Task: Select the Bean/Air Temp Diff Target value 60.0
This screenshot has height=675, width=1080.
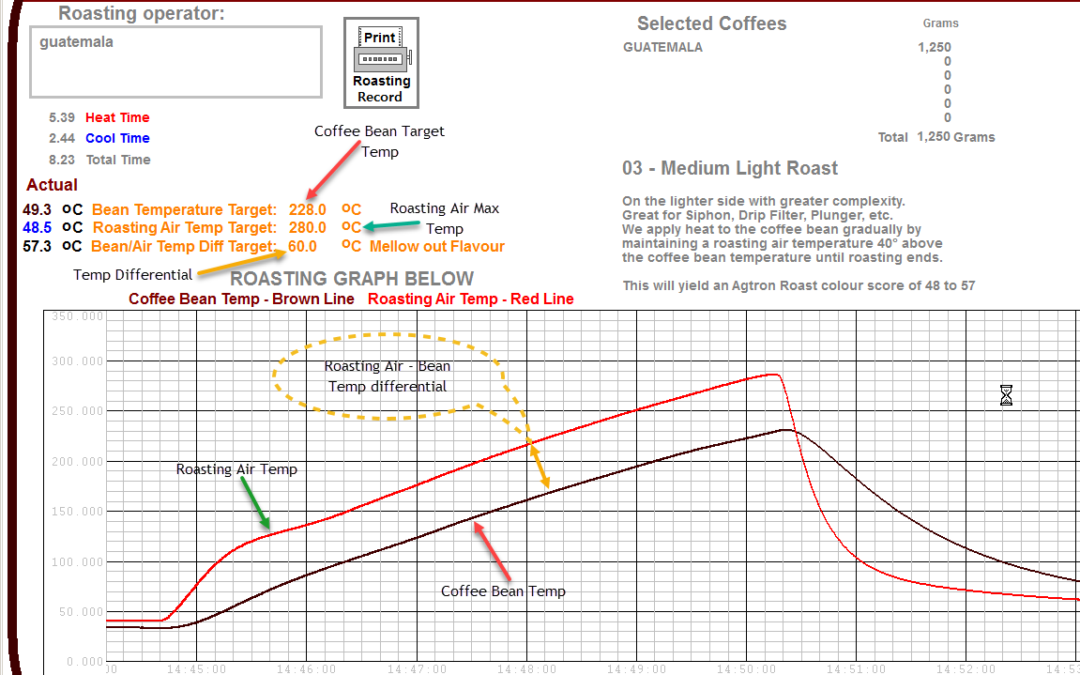Action: (x=303, y=246)
